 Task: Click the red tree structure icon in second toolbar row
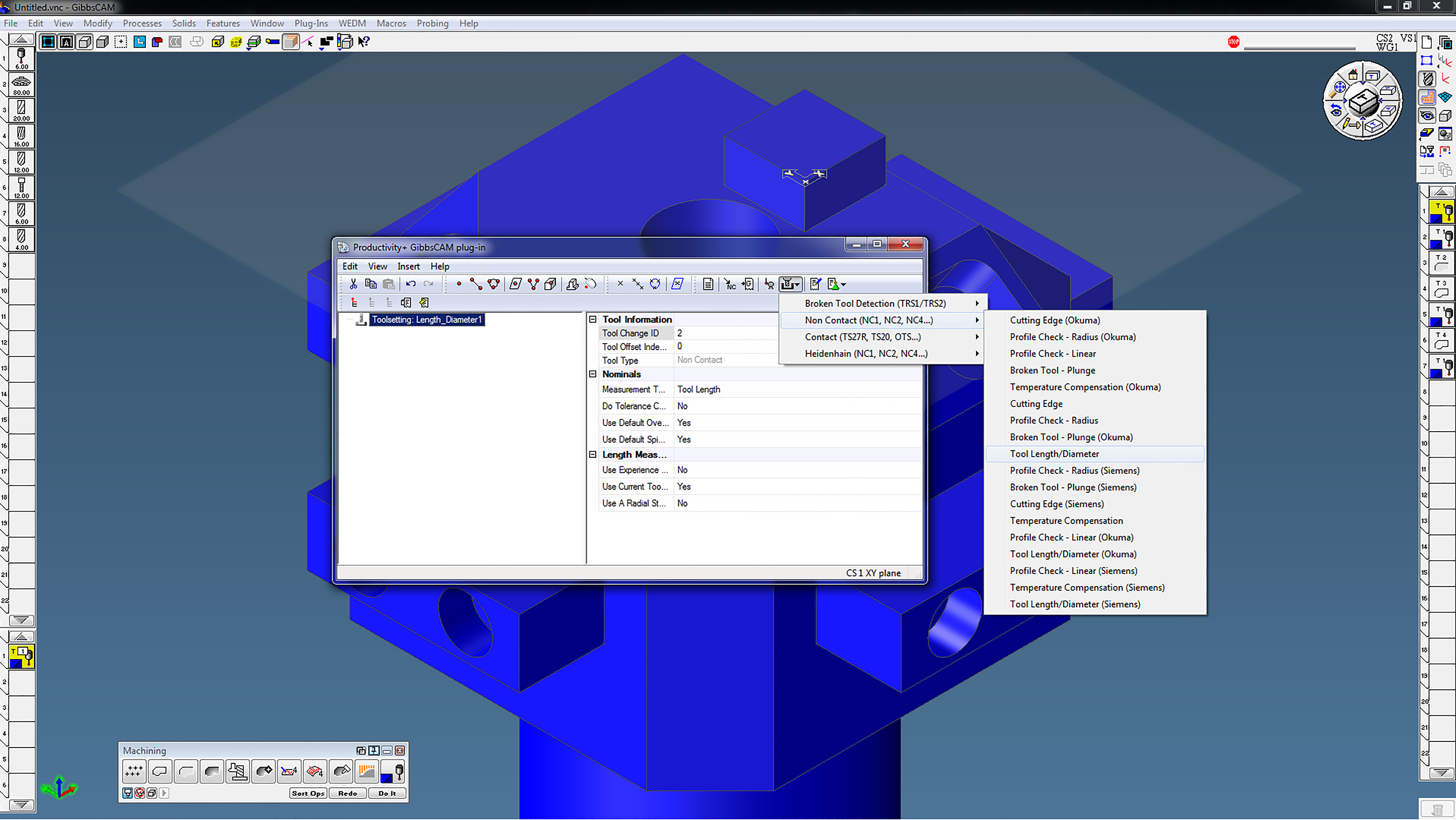[354, 303]
